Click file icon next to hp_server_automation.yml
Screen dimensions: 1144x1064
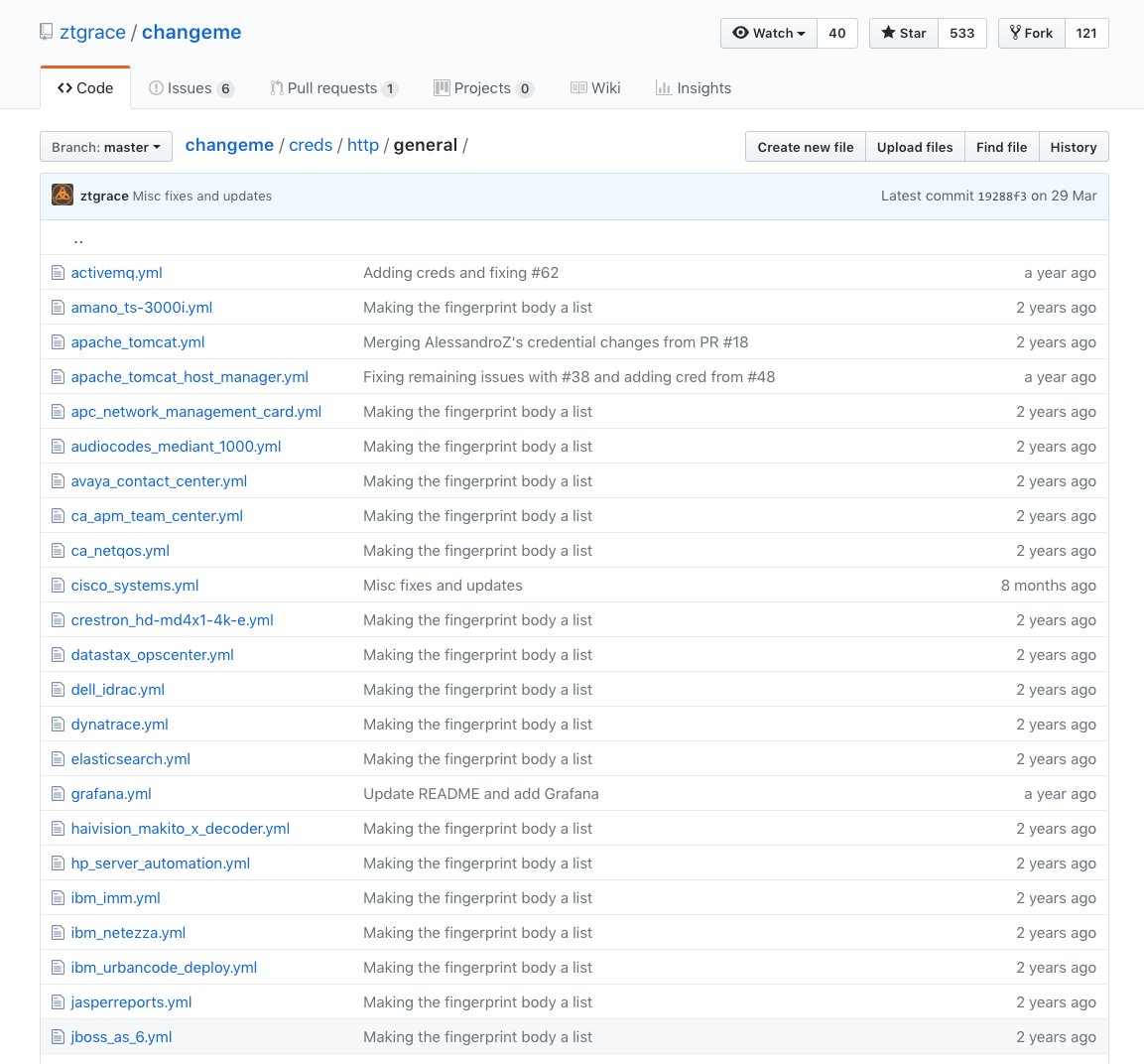click(59, 864)
